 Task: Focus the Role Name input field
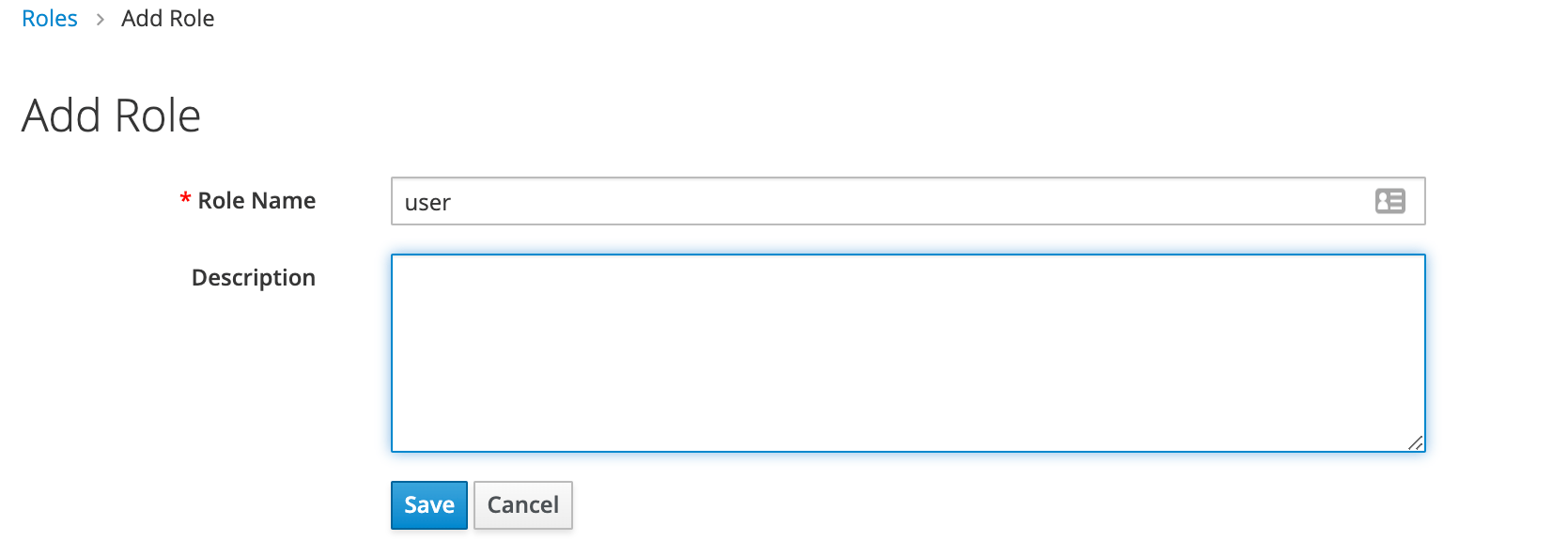point(908,201)
